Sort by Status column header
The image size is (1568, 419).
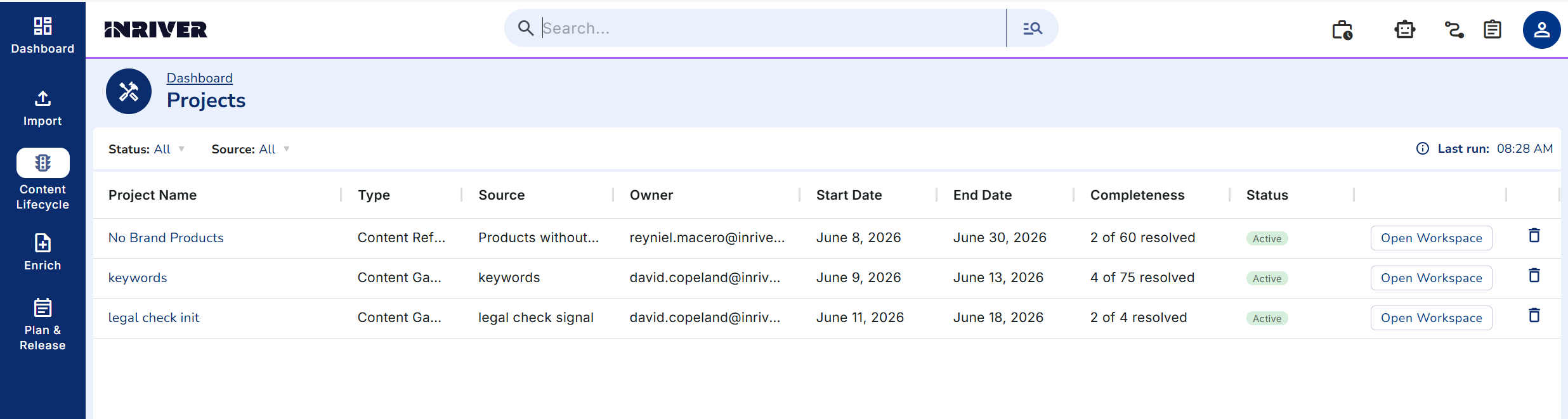pyautogui.click(x=1267, y=195)
